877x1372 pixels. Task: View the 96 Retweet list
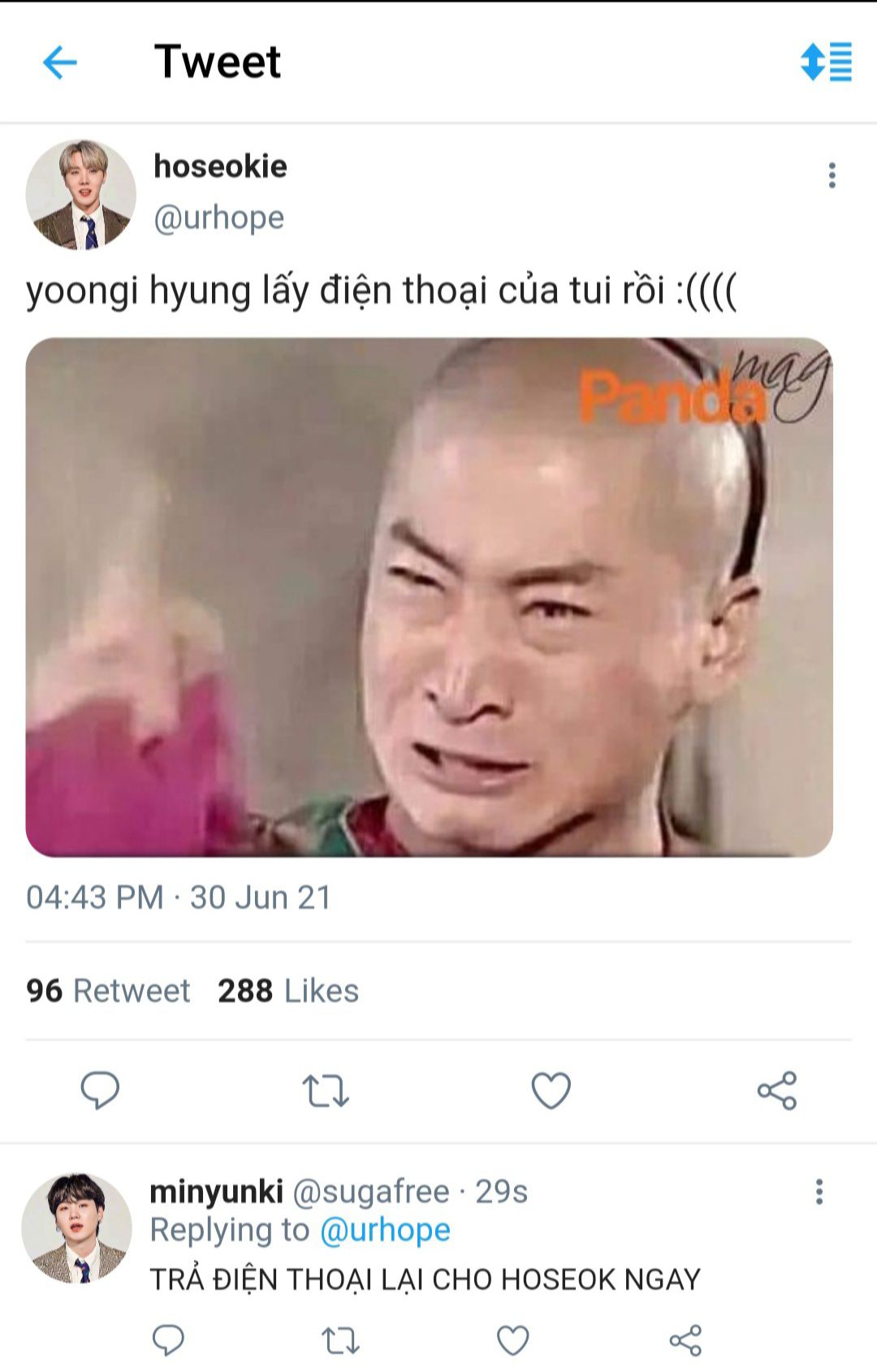click(108, 991)
